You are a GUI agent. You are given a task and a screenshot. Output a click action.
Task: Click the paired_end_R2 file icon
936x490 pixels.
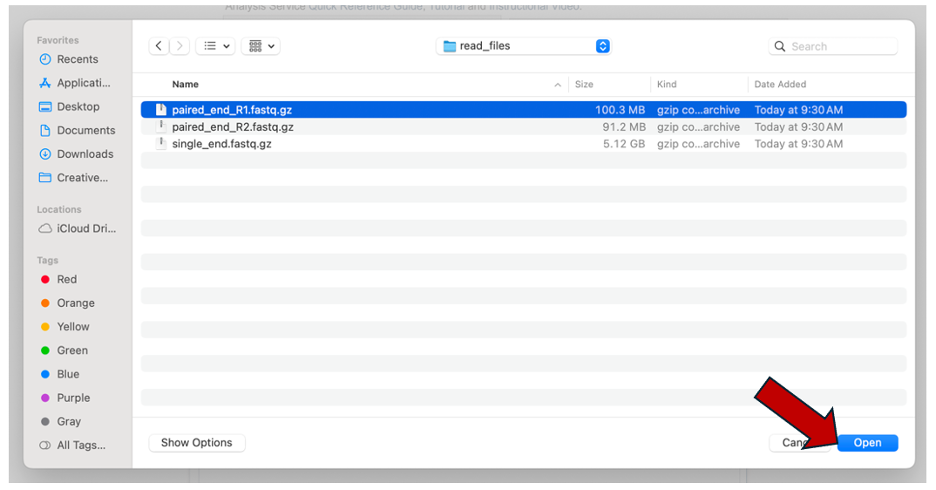pyautogui.click(x=161, y=127)
